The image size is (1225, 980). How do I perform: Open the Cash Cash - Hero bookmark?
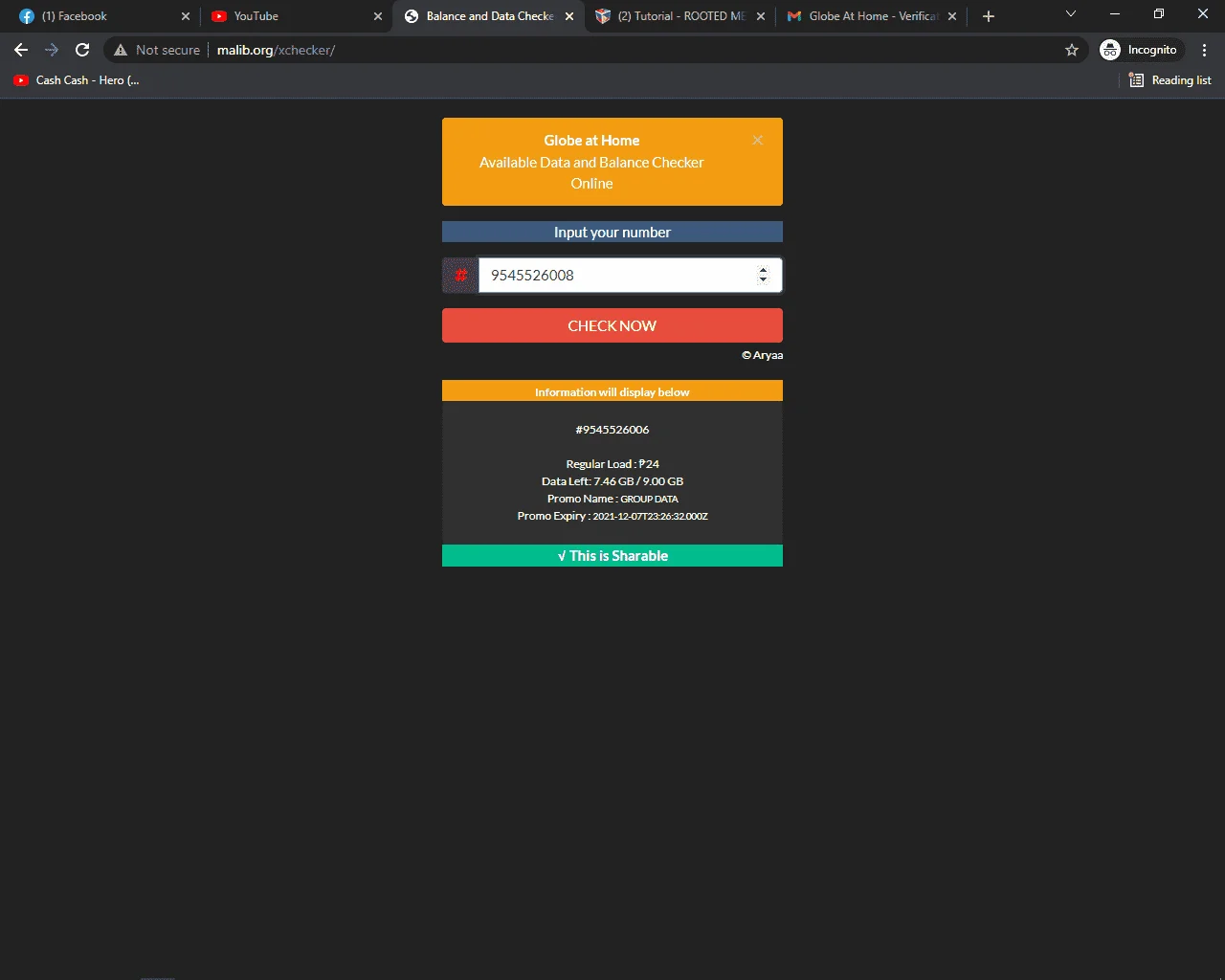point(77,80)
